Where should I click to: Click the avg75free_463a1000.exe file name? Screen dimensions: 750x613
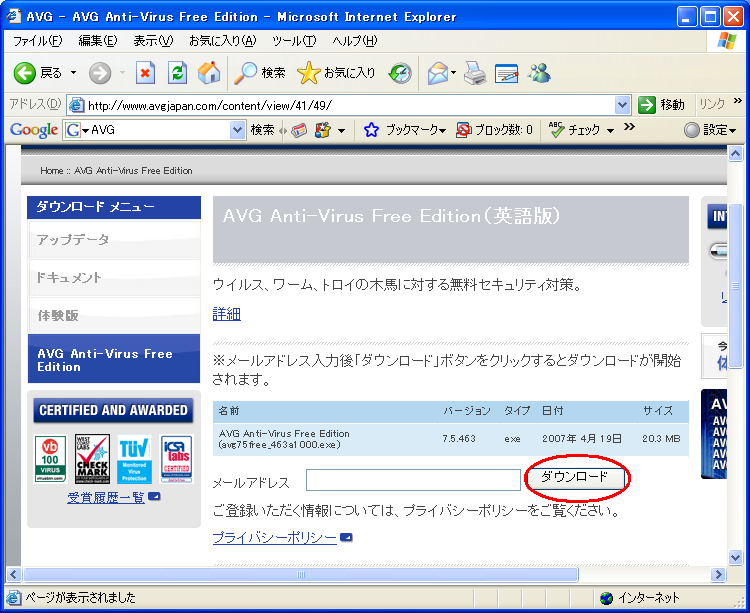279,445
